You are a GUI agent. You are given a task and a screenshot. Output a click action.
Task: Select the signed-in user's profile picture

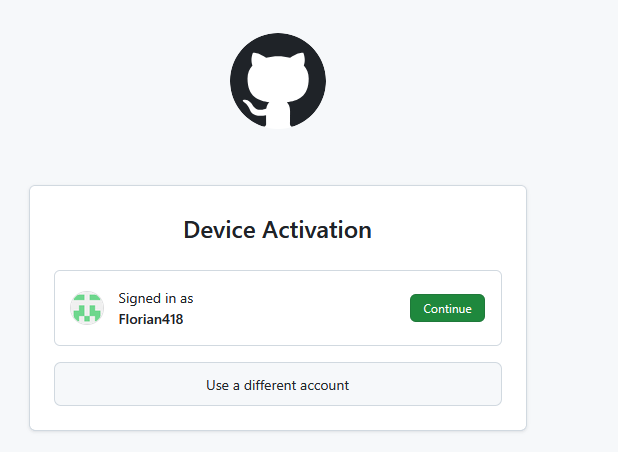coord(87,308)
